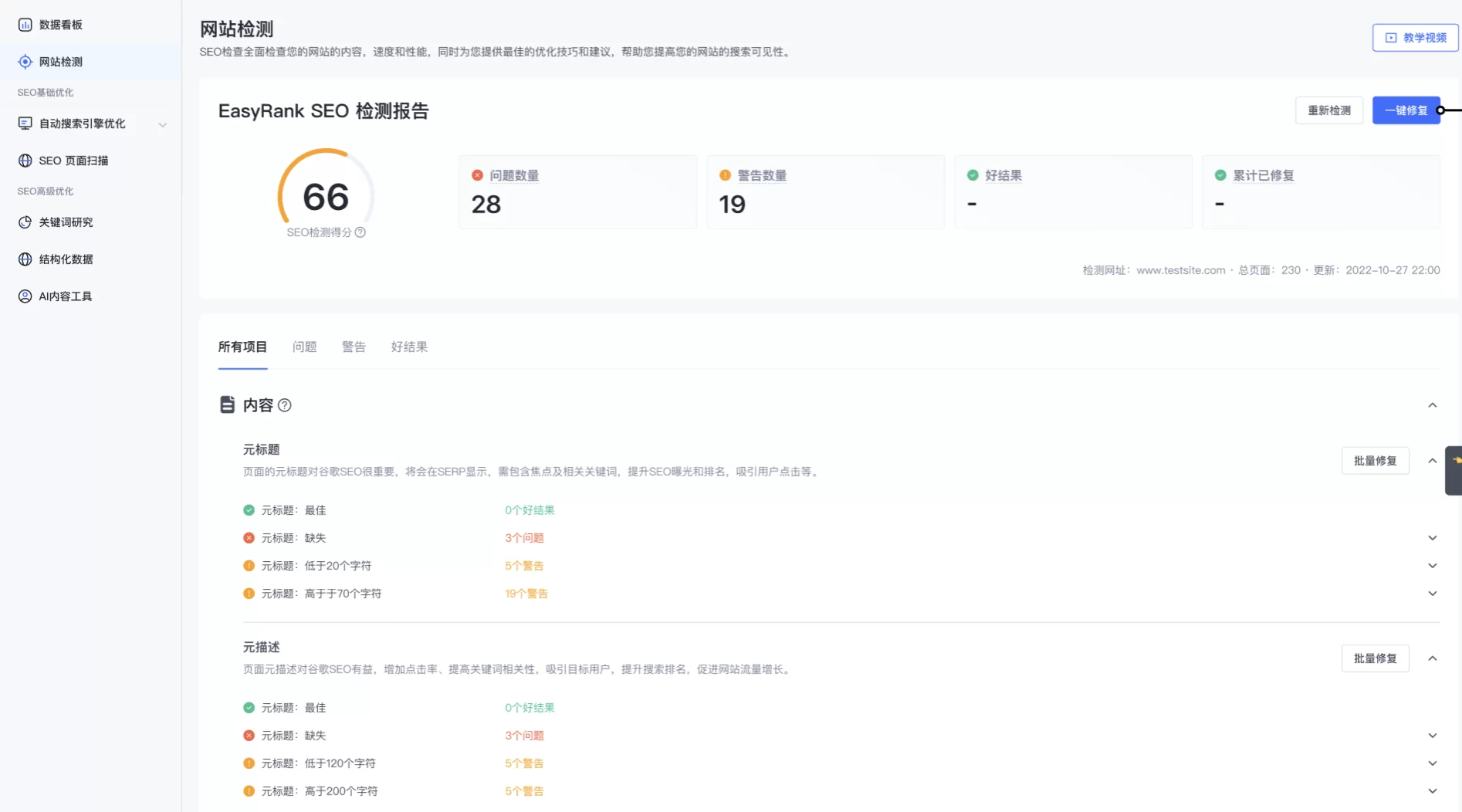
Task: Expand the 低于20个字符 5个警告 row
Action: click(1432, 566)
